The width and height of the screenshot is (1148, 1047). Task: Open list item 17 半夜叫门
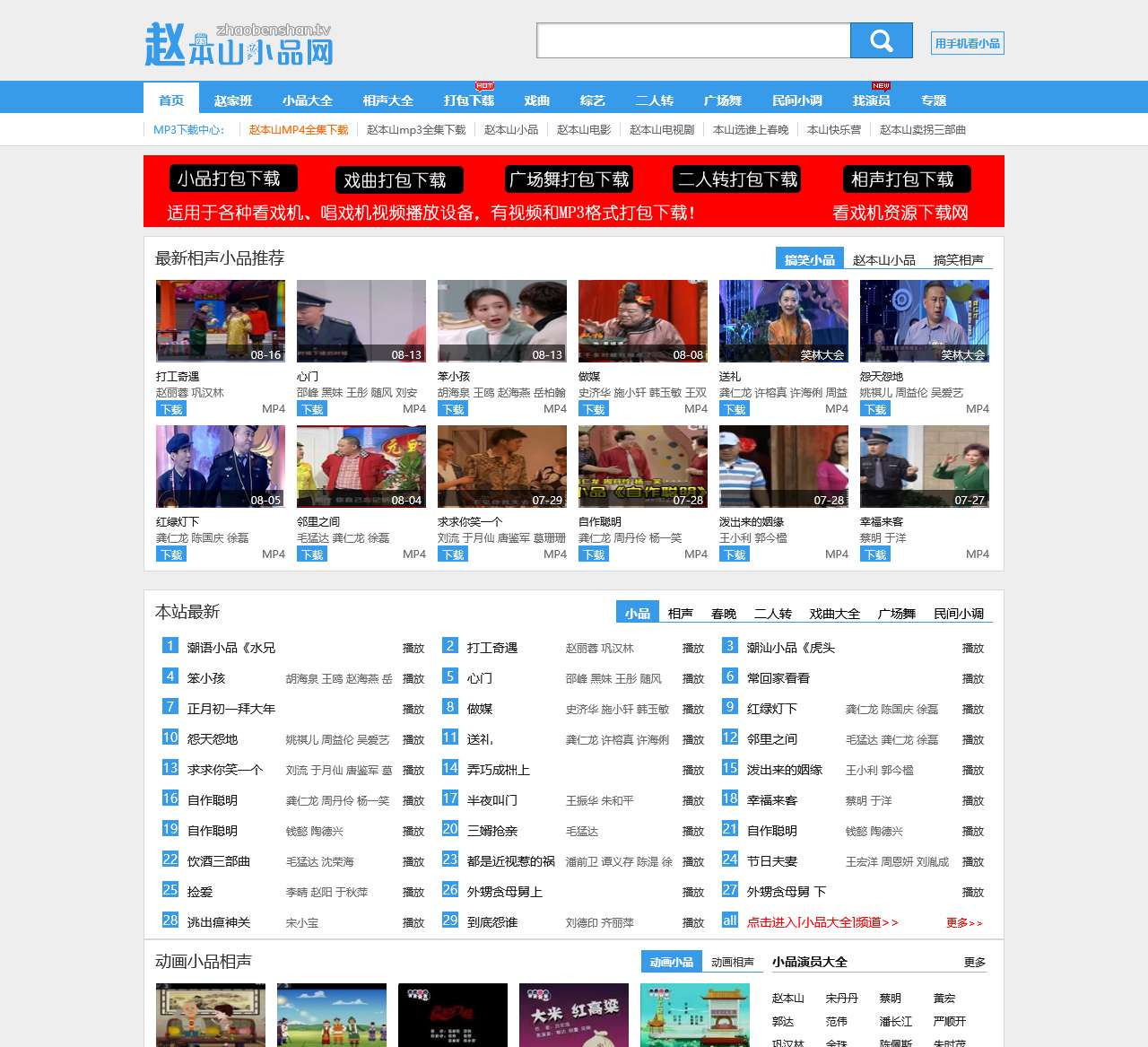(492, 800)
